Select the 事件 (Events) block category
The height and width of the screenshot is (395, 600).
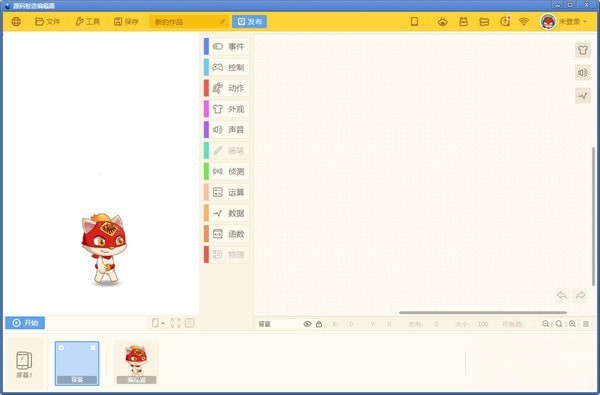(227, 46)
